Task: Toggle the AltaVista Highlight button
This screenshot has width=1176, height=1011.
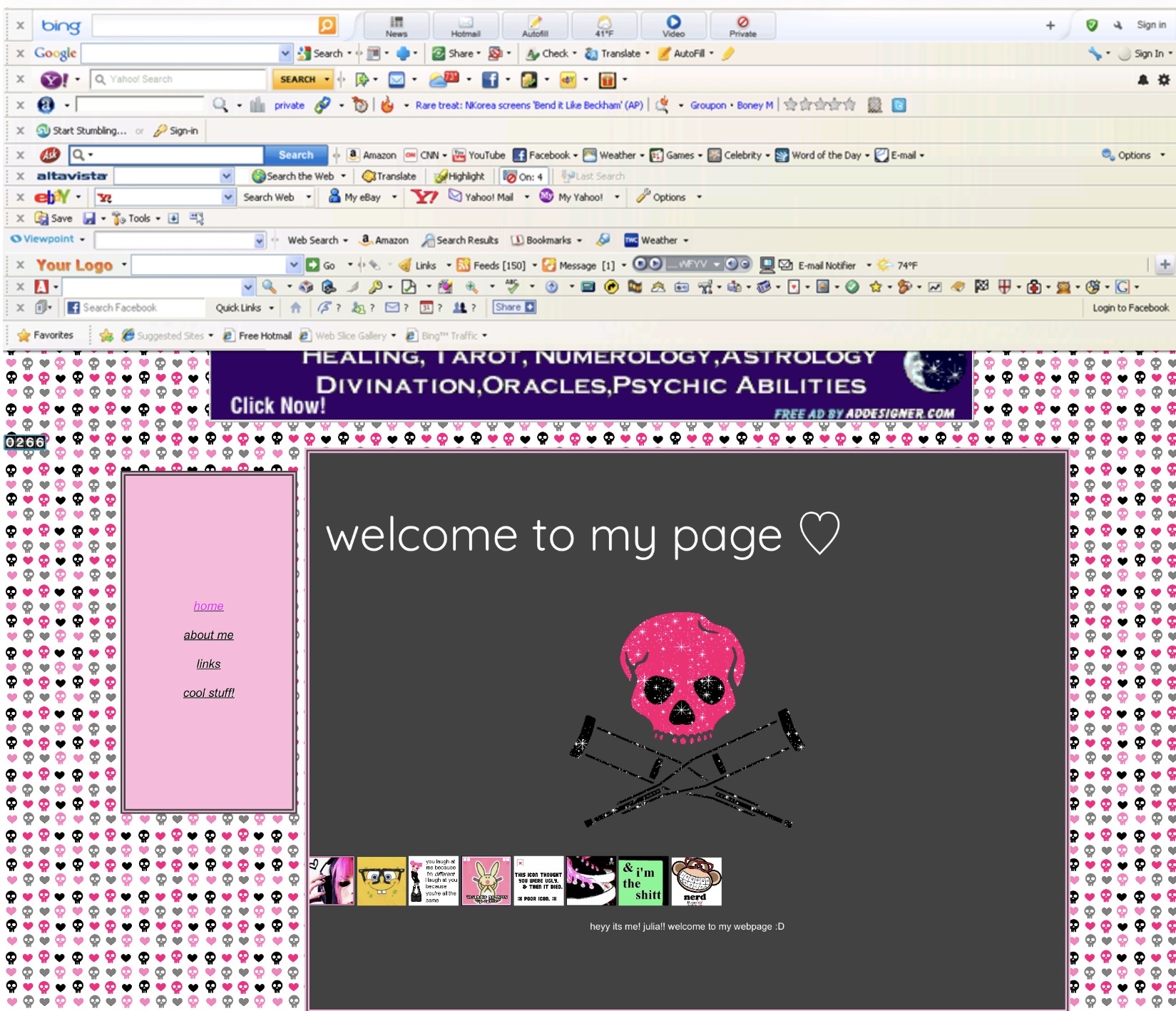Action: (460, 176)
